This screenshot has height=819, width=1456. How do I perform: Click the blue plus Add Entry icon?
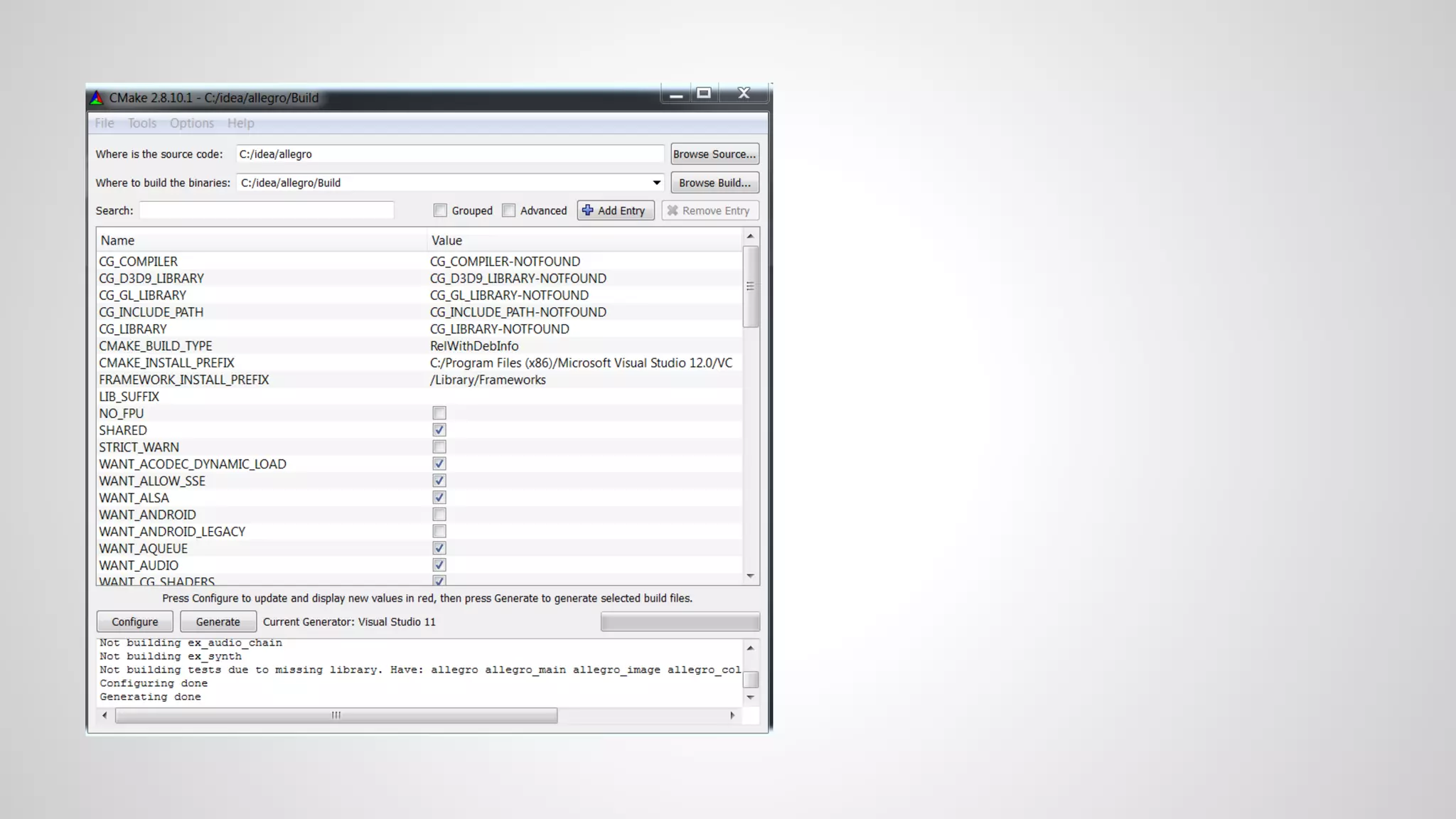point(587,210)
